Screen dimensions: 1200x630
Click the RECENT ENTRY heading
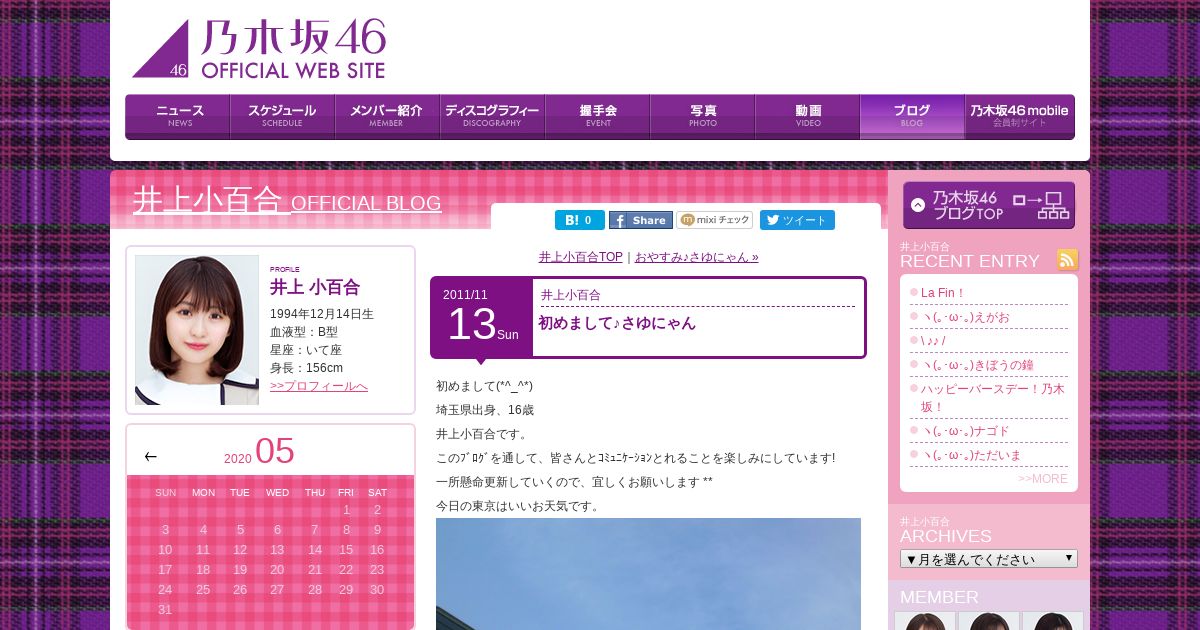(970, 261)
